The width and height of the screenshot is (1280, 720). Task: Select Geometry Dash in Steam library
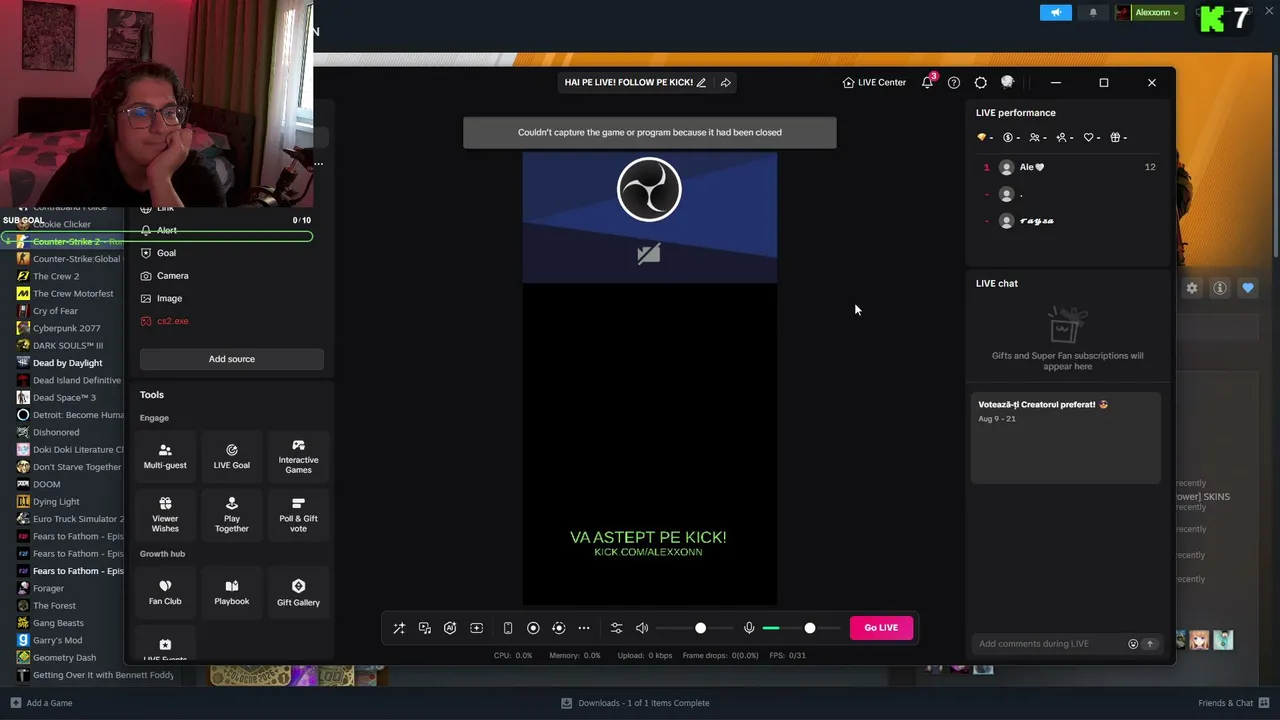pos(64,658)
